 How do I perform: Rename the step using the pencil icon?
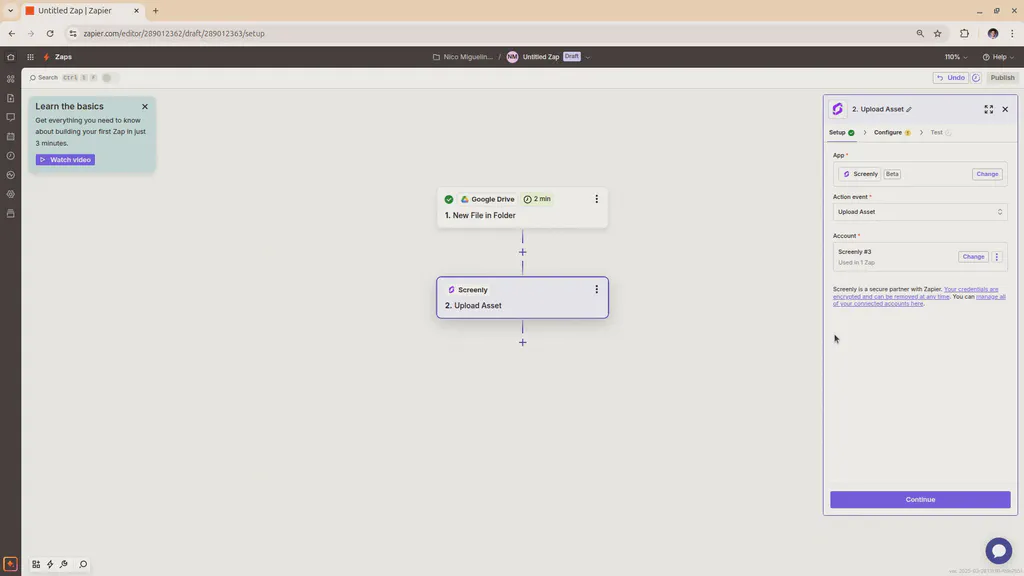tap(909, 109)
